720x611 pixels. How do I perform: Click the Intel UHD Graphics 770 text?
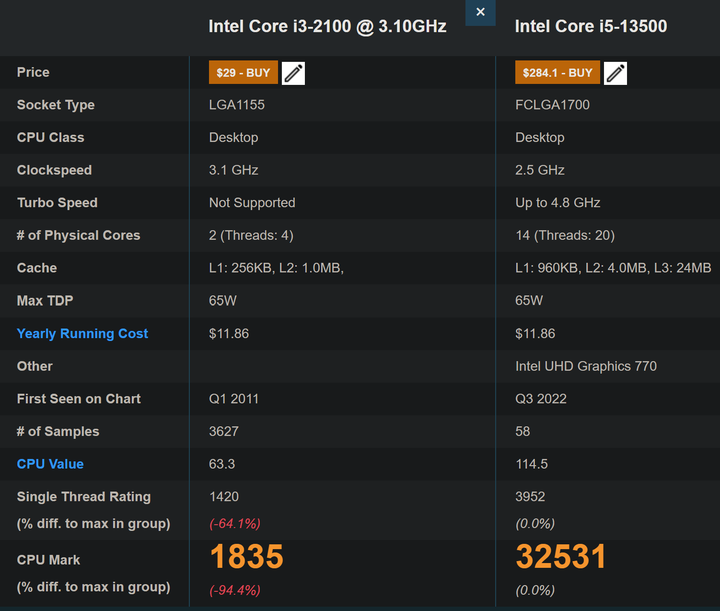[x=586, y=366]
